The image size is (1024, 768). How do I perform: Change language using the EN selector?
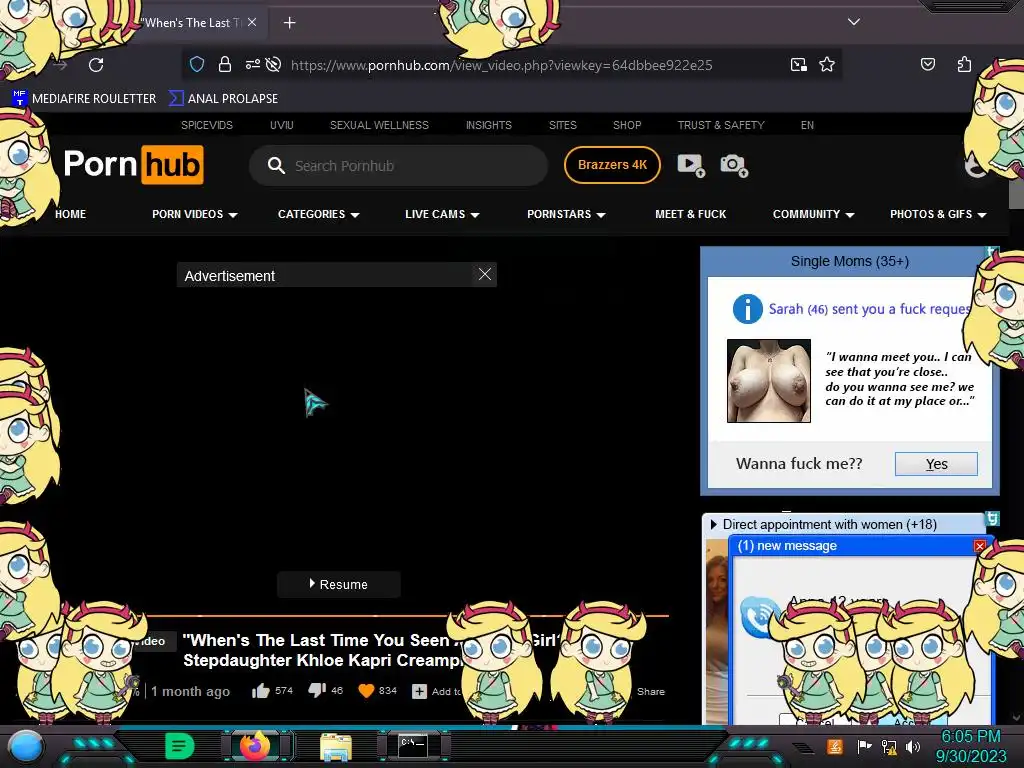tap(807, 125)
